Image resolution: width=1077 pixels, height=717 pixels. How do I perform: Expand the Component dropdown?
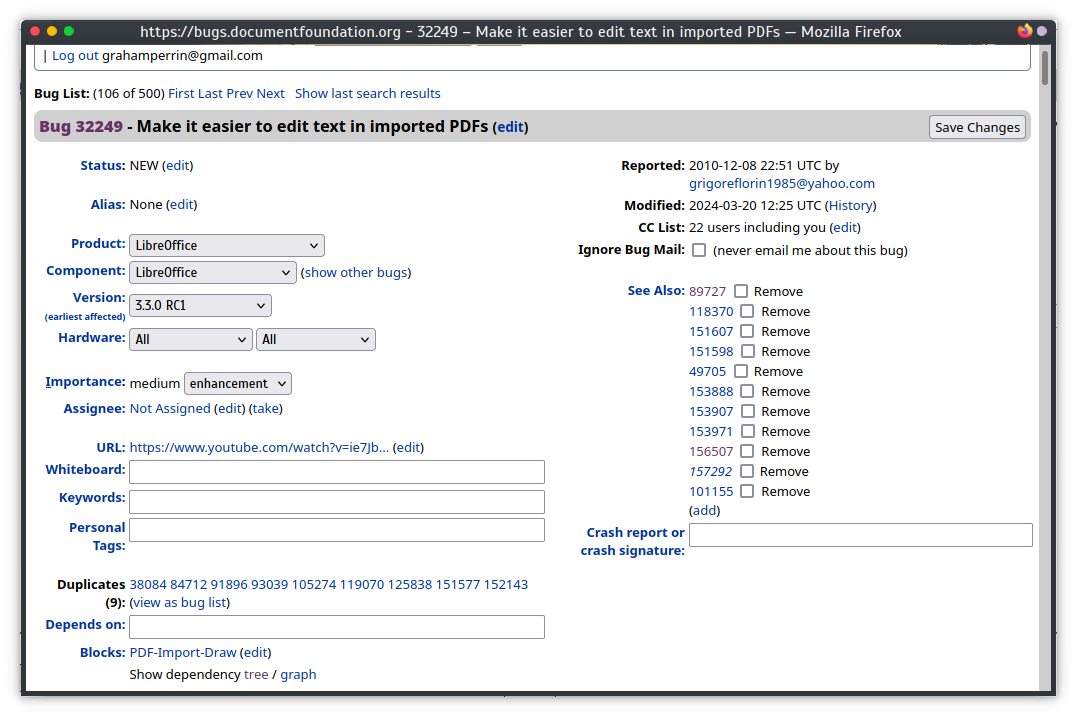[212, 272]
